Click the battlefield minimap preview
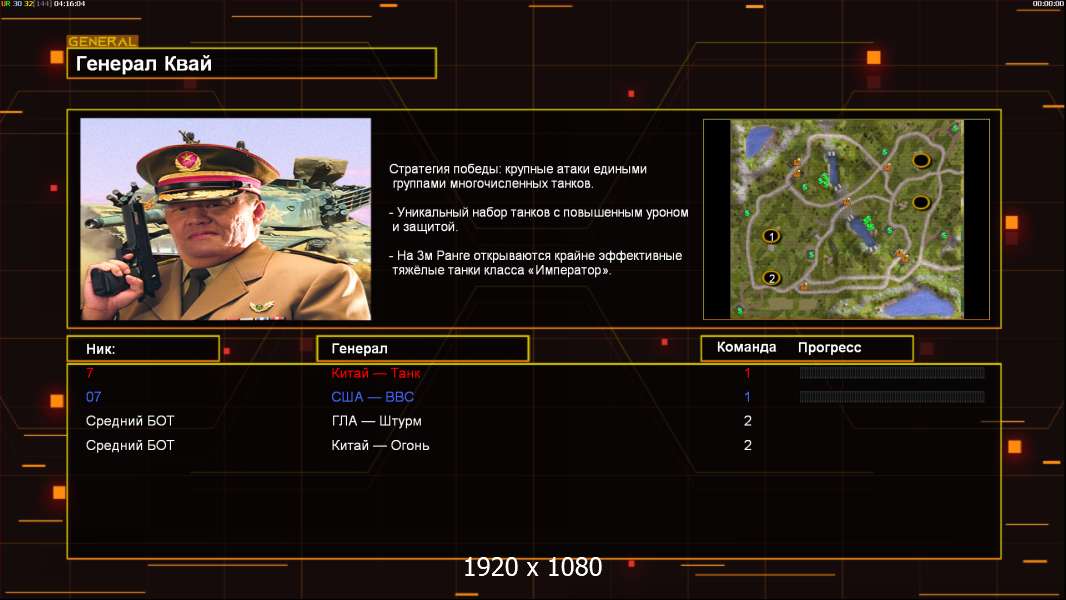 click(846, 219)
